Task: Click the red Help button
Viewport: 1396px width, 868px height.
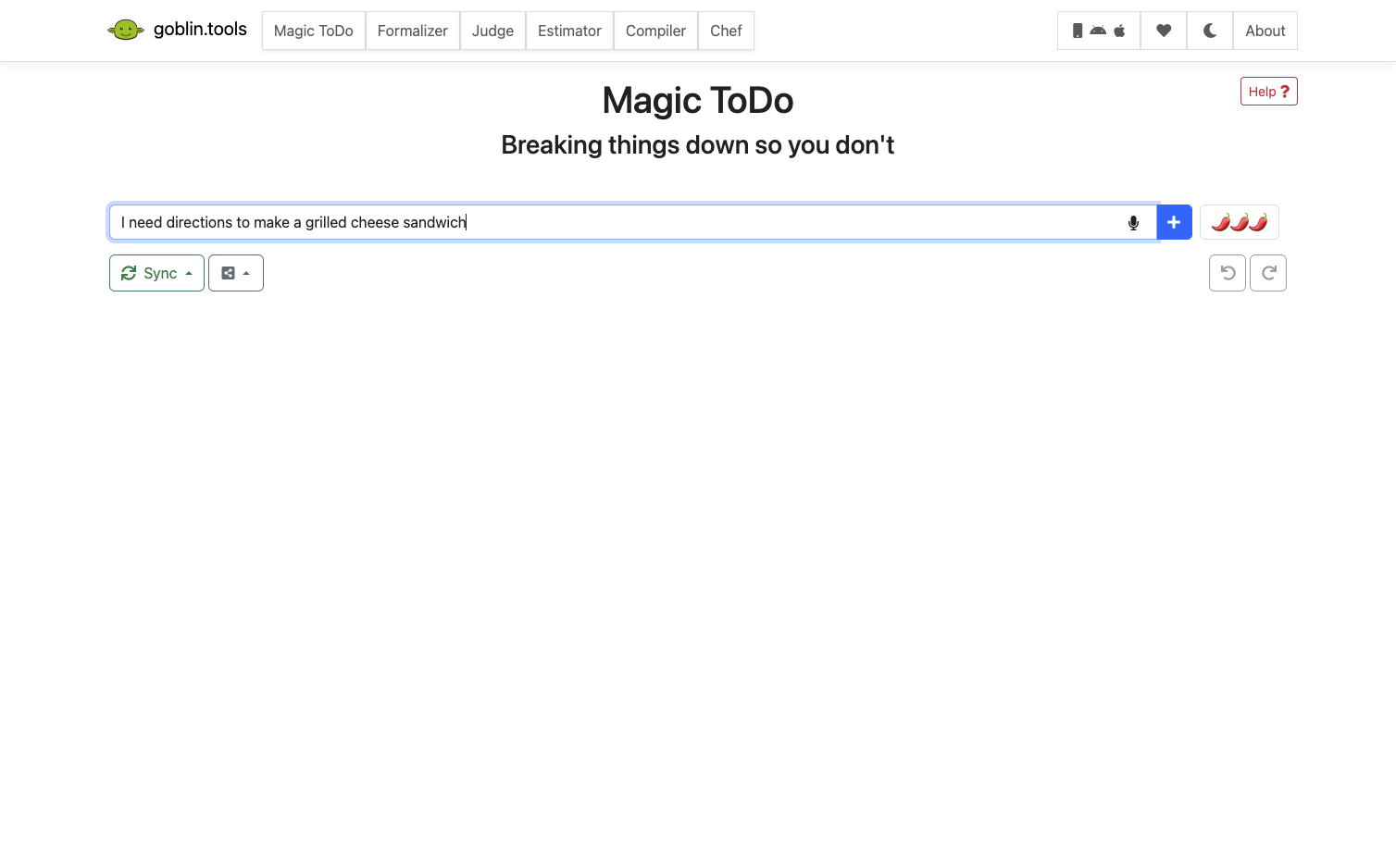Action: click(1269, 92)
